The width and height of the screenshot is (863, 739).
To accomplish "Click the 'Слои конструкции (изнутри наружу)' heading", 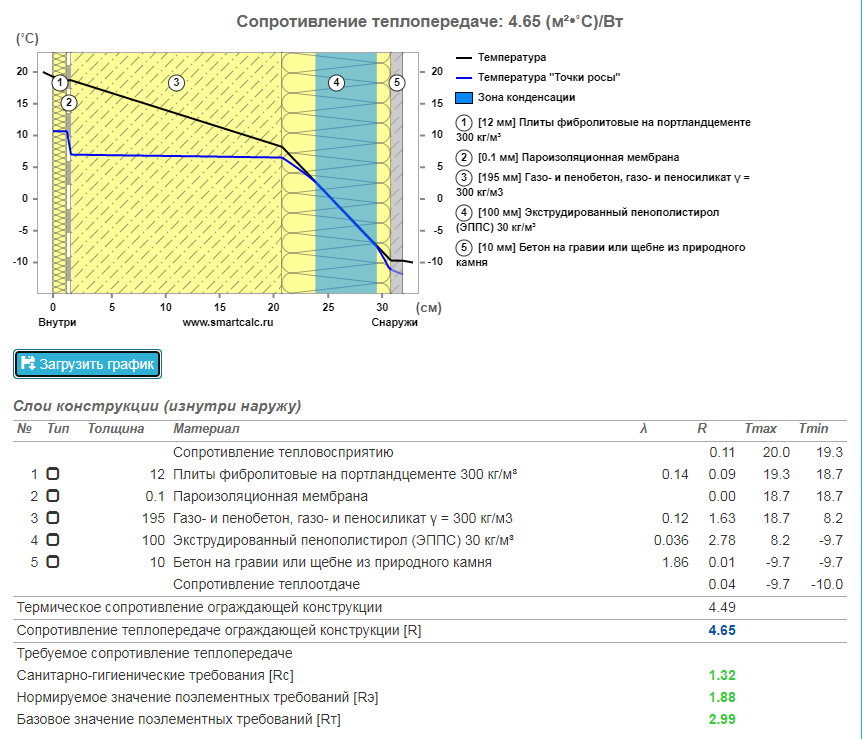I will pos(157,406).
